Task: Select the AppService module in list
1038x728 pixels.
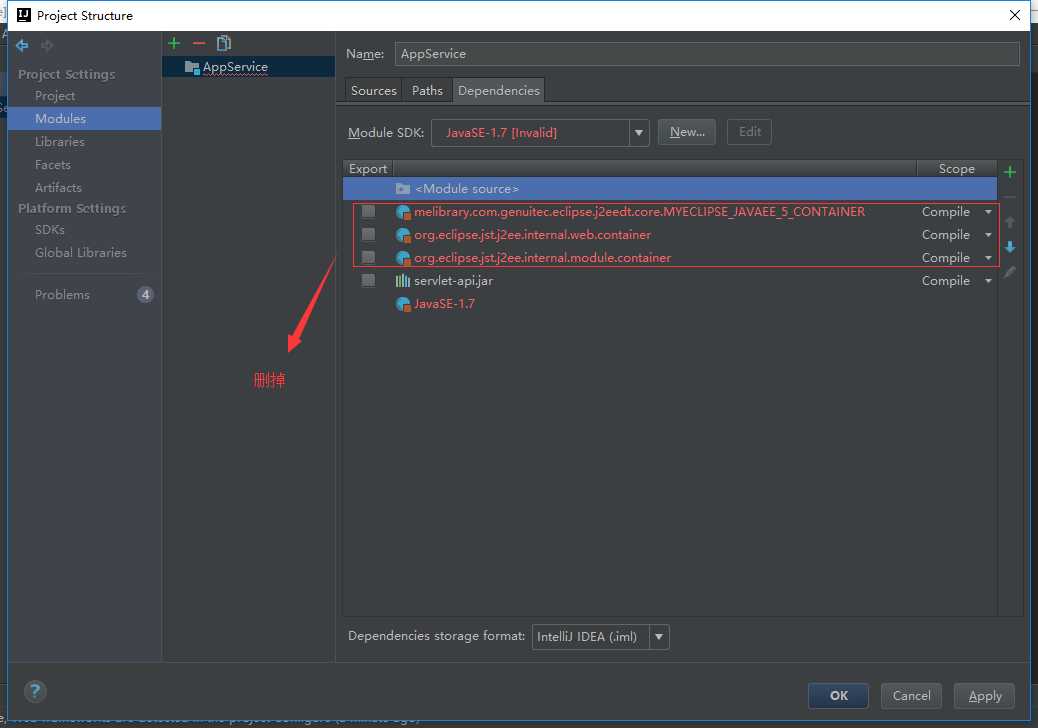Action: (248, 67)
